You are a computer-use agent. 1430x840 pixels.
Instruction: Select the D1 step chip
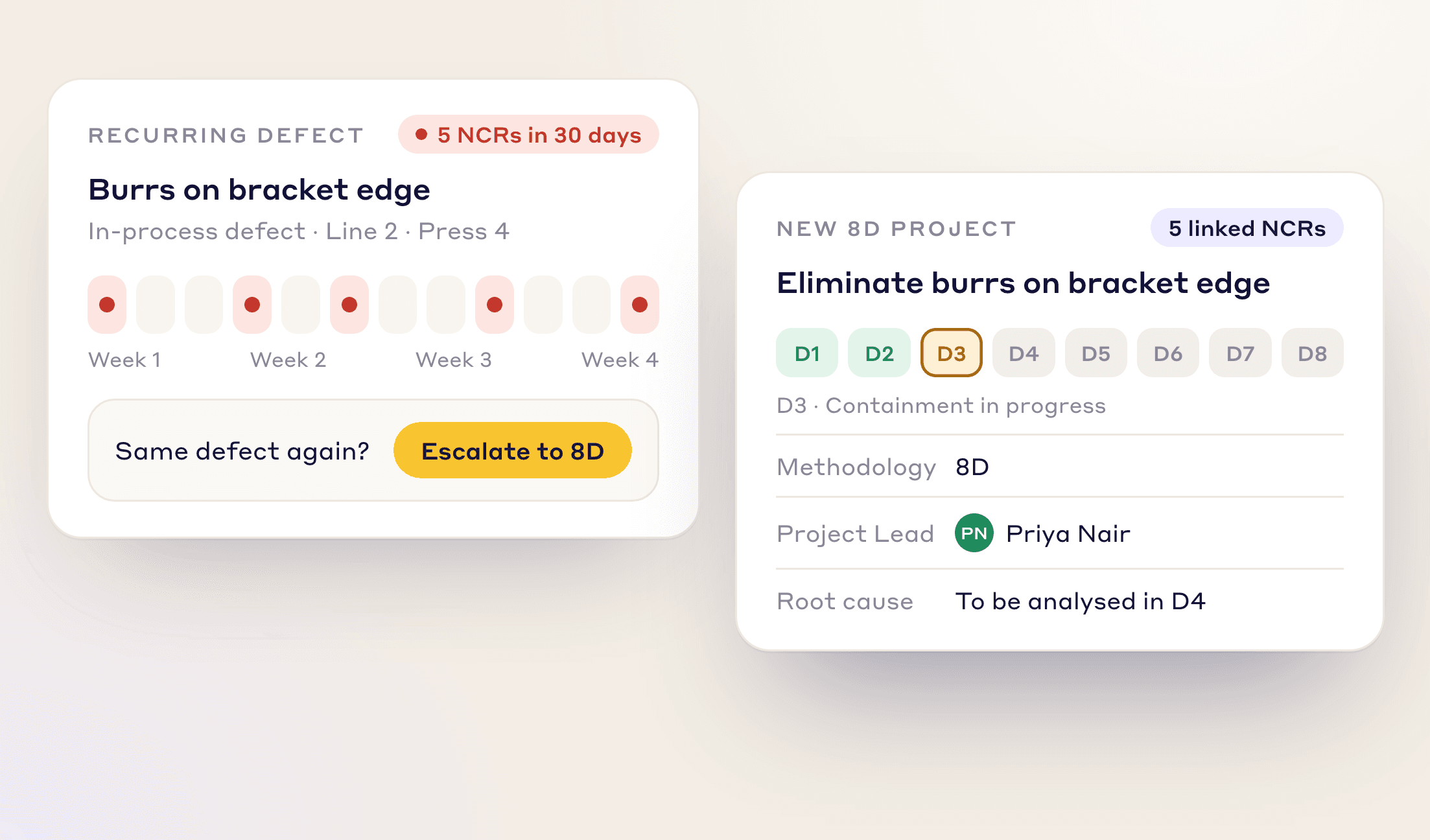coord(807,353)
